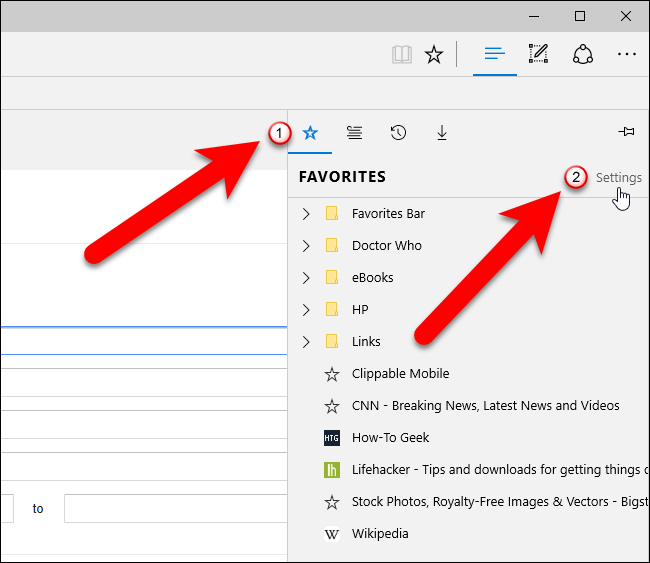
Task: Open the Favorites Settings link
Action: tap(618, 178)
